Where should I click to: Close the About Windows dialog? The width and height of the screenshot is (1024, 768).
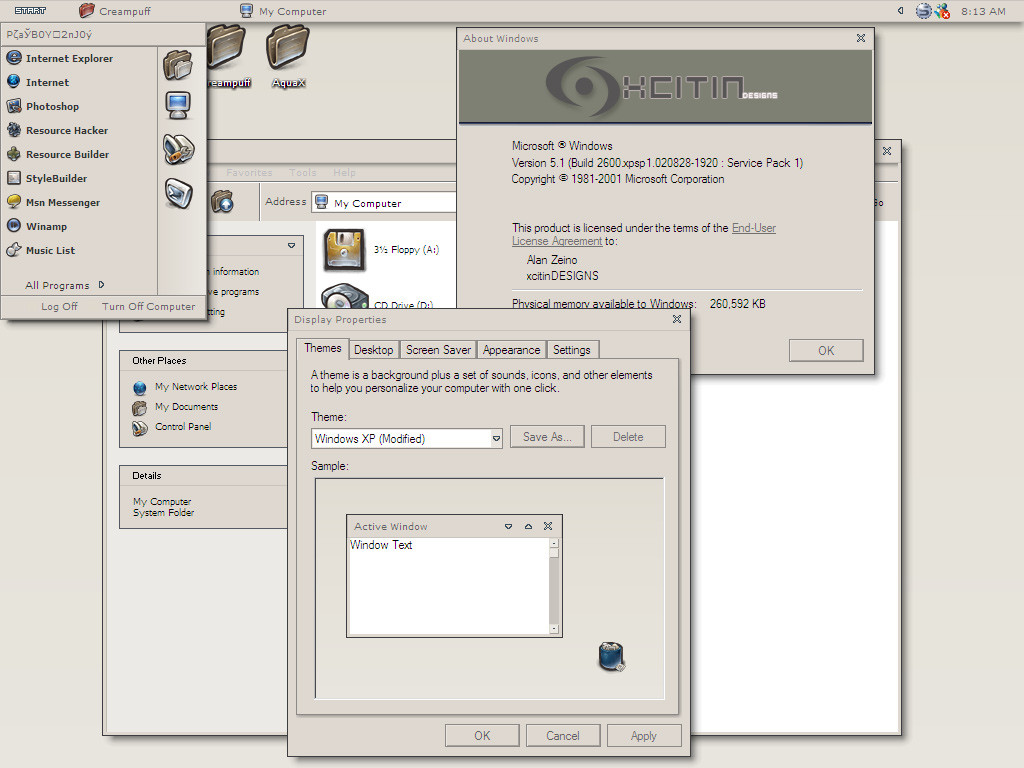pyautogui.click(x=861, y=38)
